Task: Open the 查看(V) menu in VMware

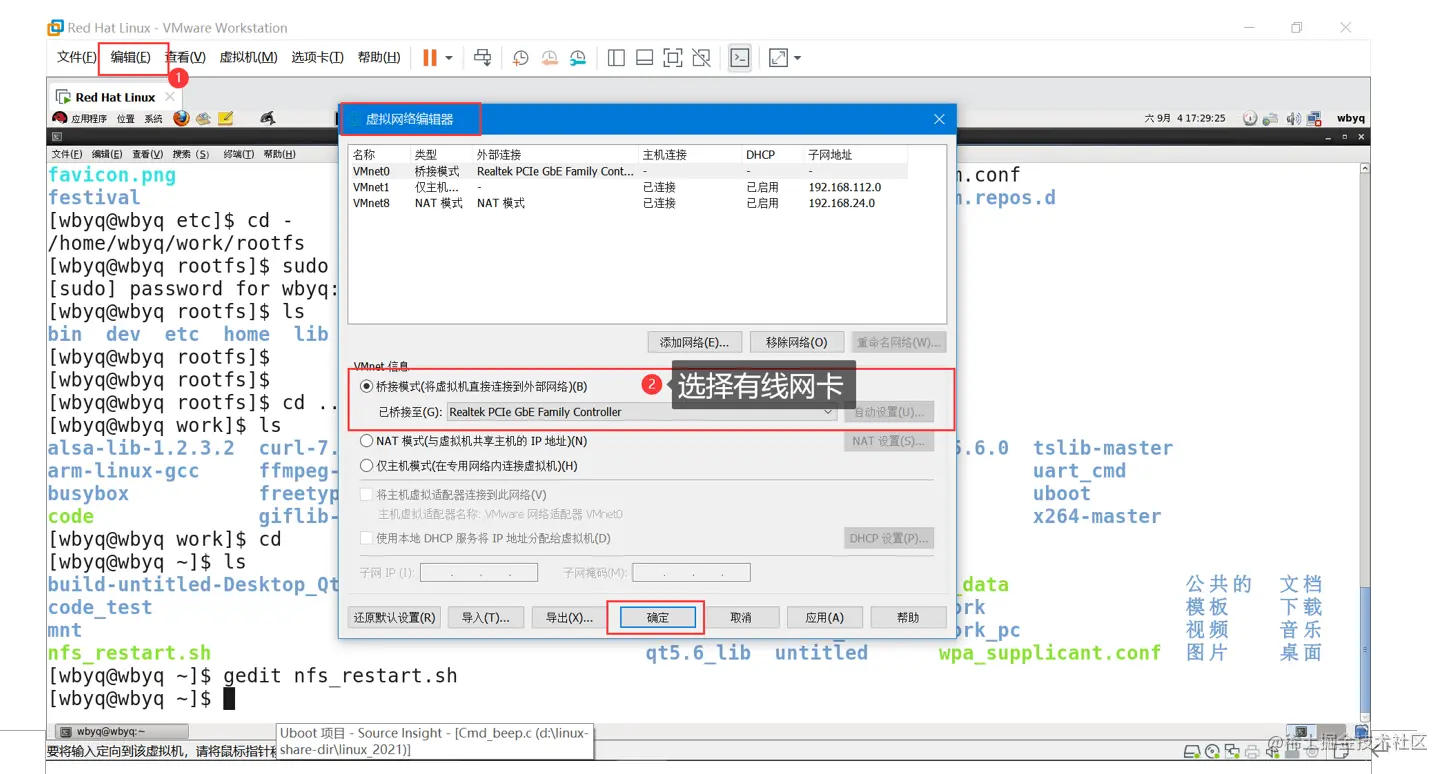Action: pyautogui.click(x=185, y=58)
